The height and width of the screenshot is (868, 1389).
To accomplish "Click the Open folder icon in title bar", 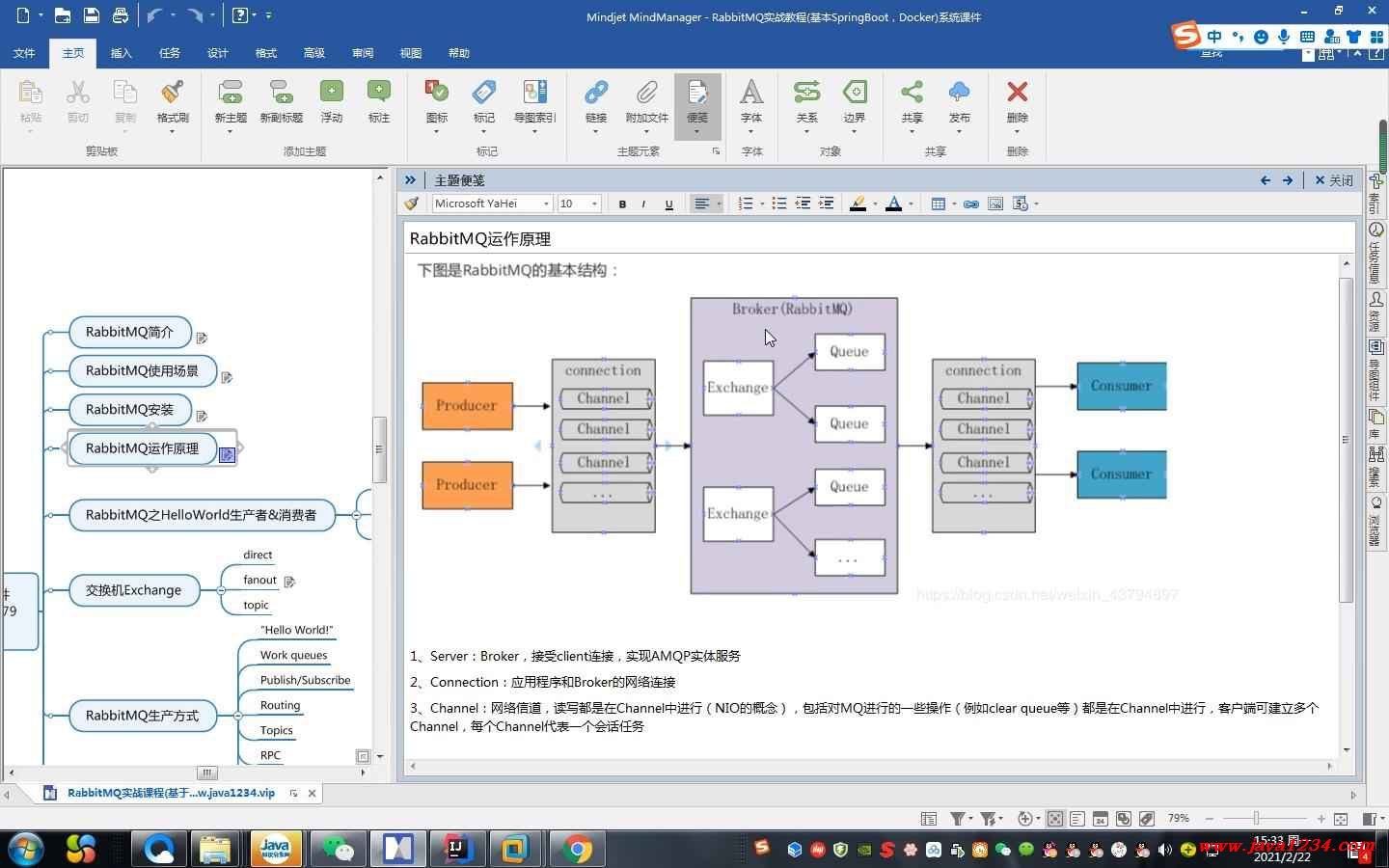I will pos(62,15).
